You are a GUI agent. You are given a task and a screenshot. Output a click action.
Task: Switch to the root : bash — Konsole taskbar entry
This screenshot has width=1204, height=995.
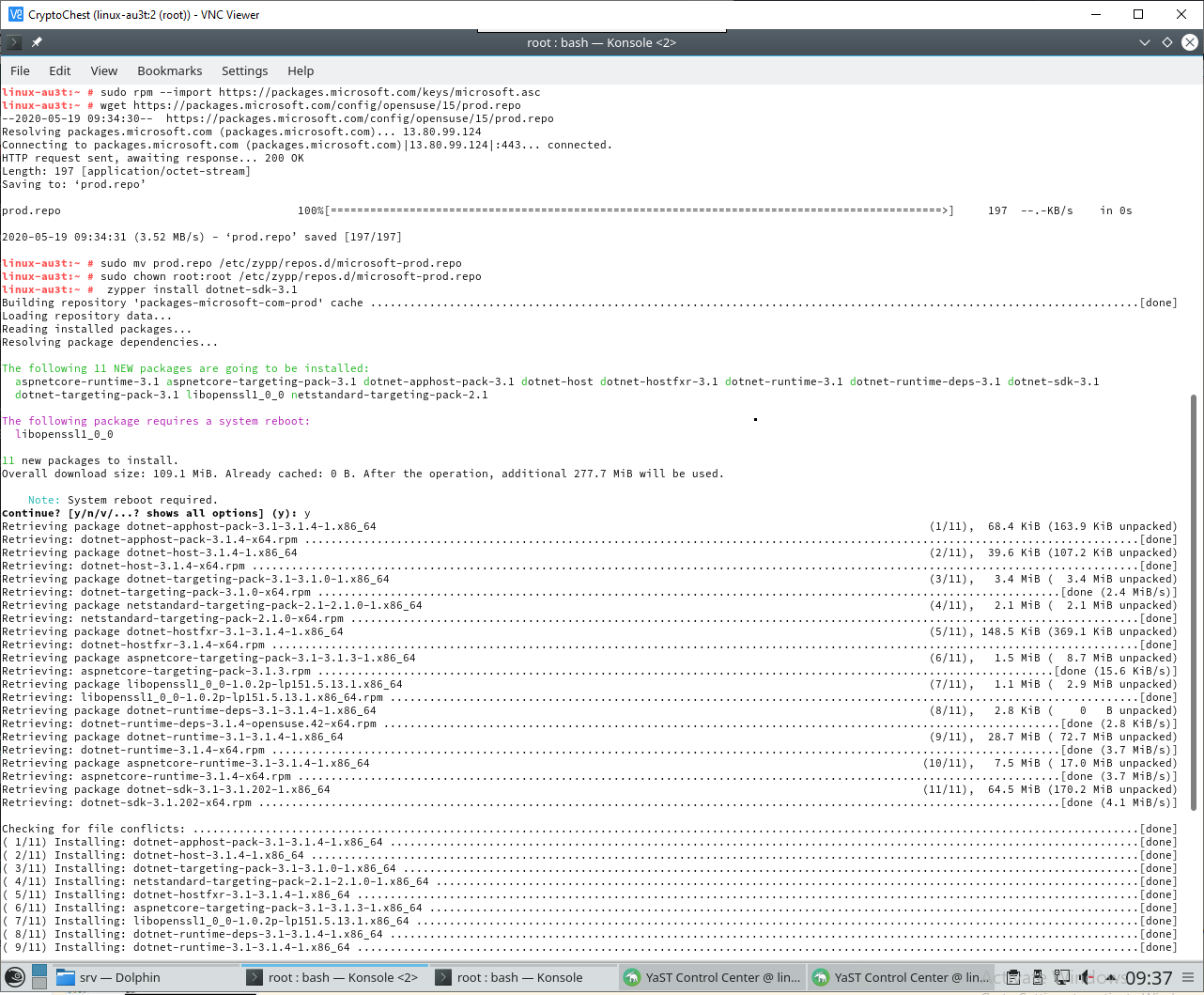click(524, 977)
